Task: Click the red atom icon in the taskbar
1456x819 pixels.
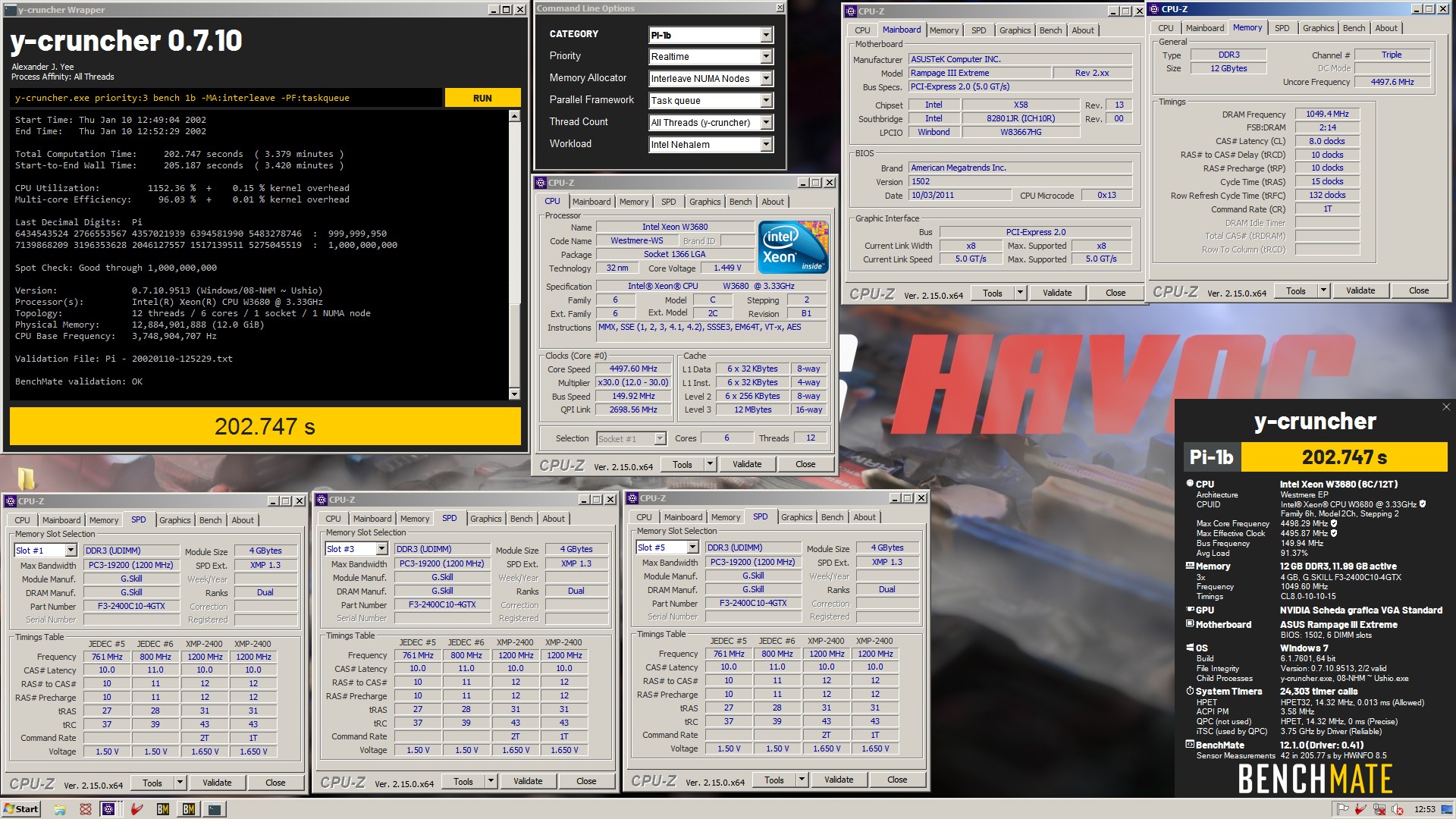Action: (86, 809)
